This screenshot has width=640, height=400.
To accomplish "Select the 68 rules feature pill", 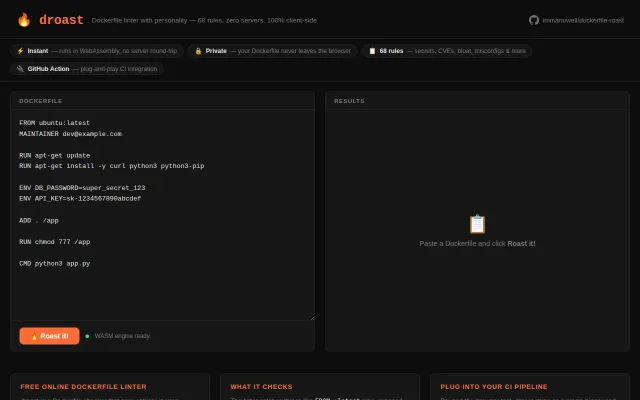I will click(x=447, y=51).
